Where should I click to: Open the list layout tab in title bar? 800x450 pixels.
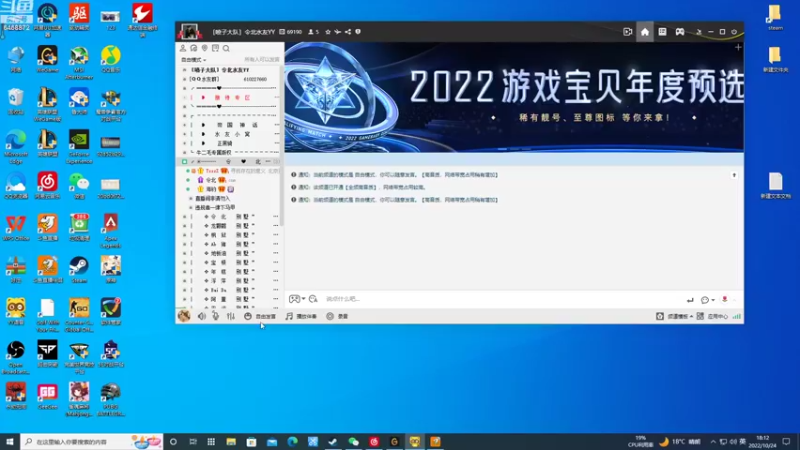pos(662,32)
